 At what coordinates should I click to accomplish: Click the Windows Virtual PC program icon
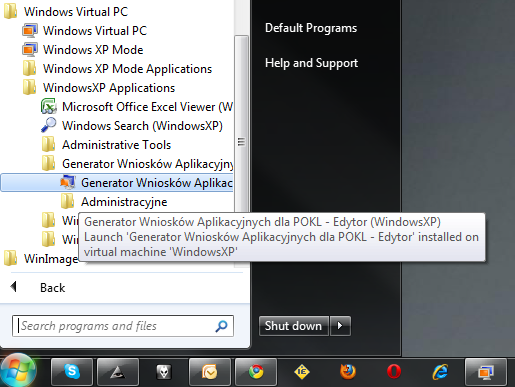[x=30, y=31]
